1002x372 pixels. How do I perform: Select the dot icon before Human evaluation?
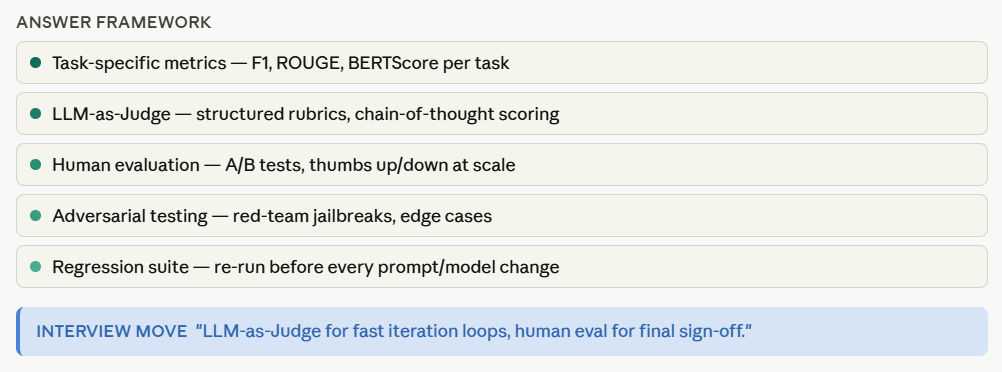tap(36, 165)
